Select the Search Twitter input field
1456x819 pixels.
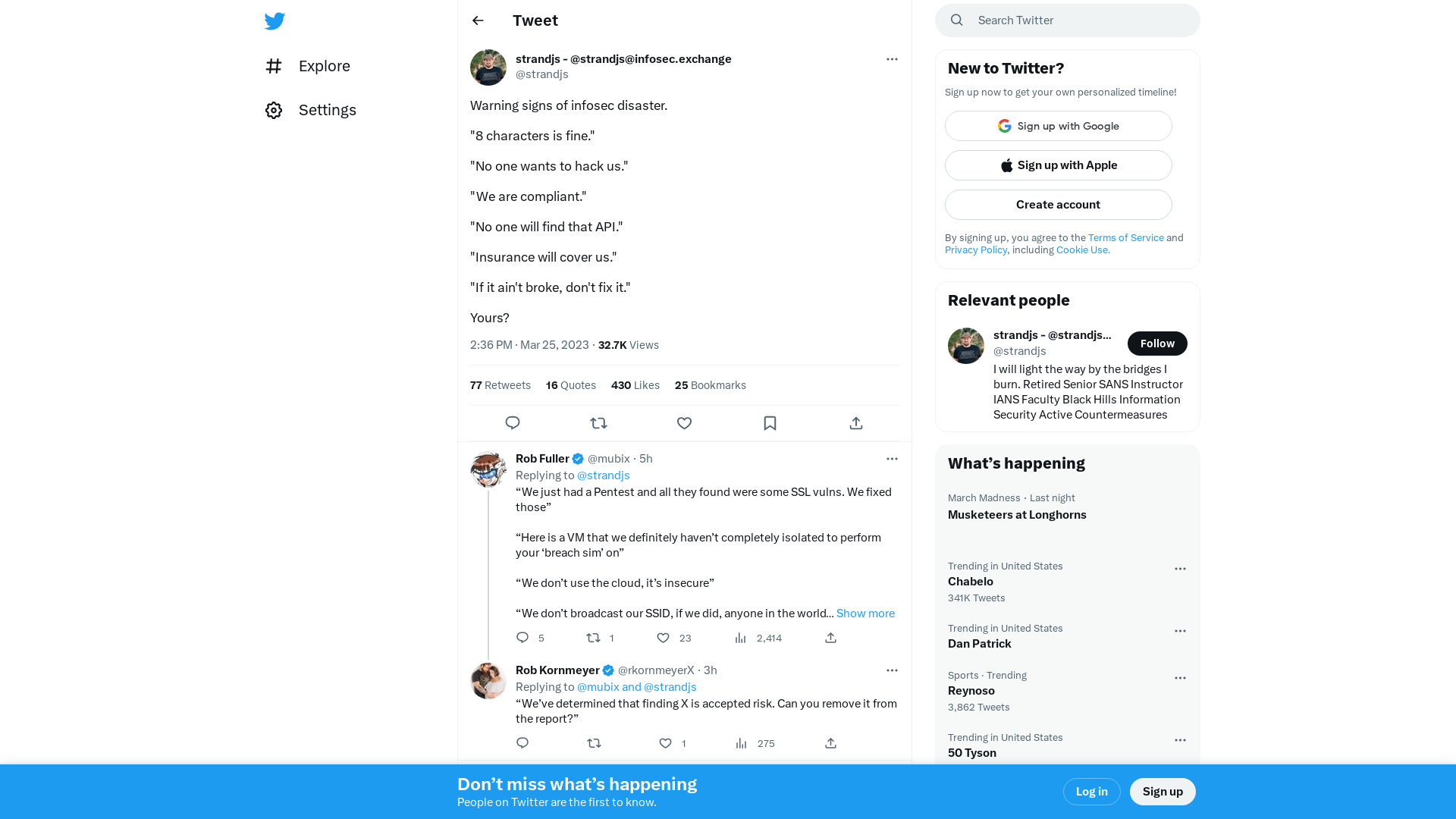[1067, 20]
